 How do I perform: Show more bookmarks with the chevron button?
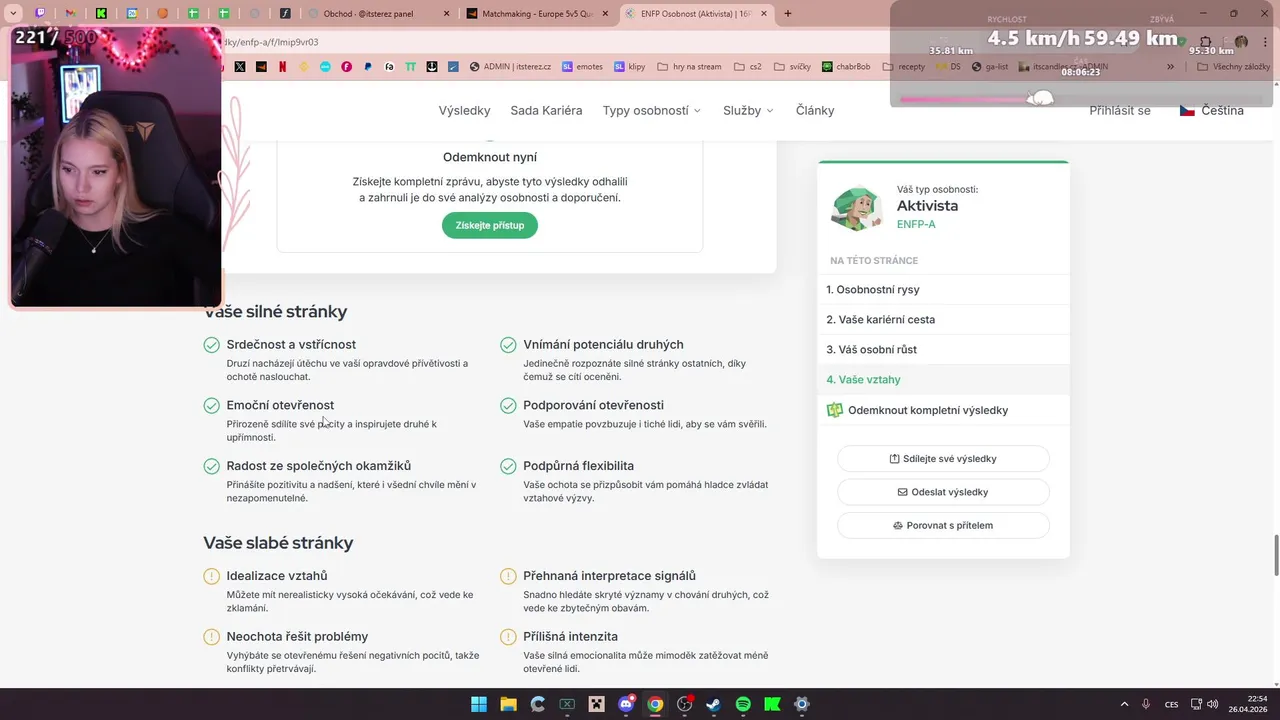pyautogui.click(x=1171, y=67)
